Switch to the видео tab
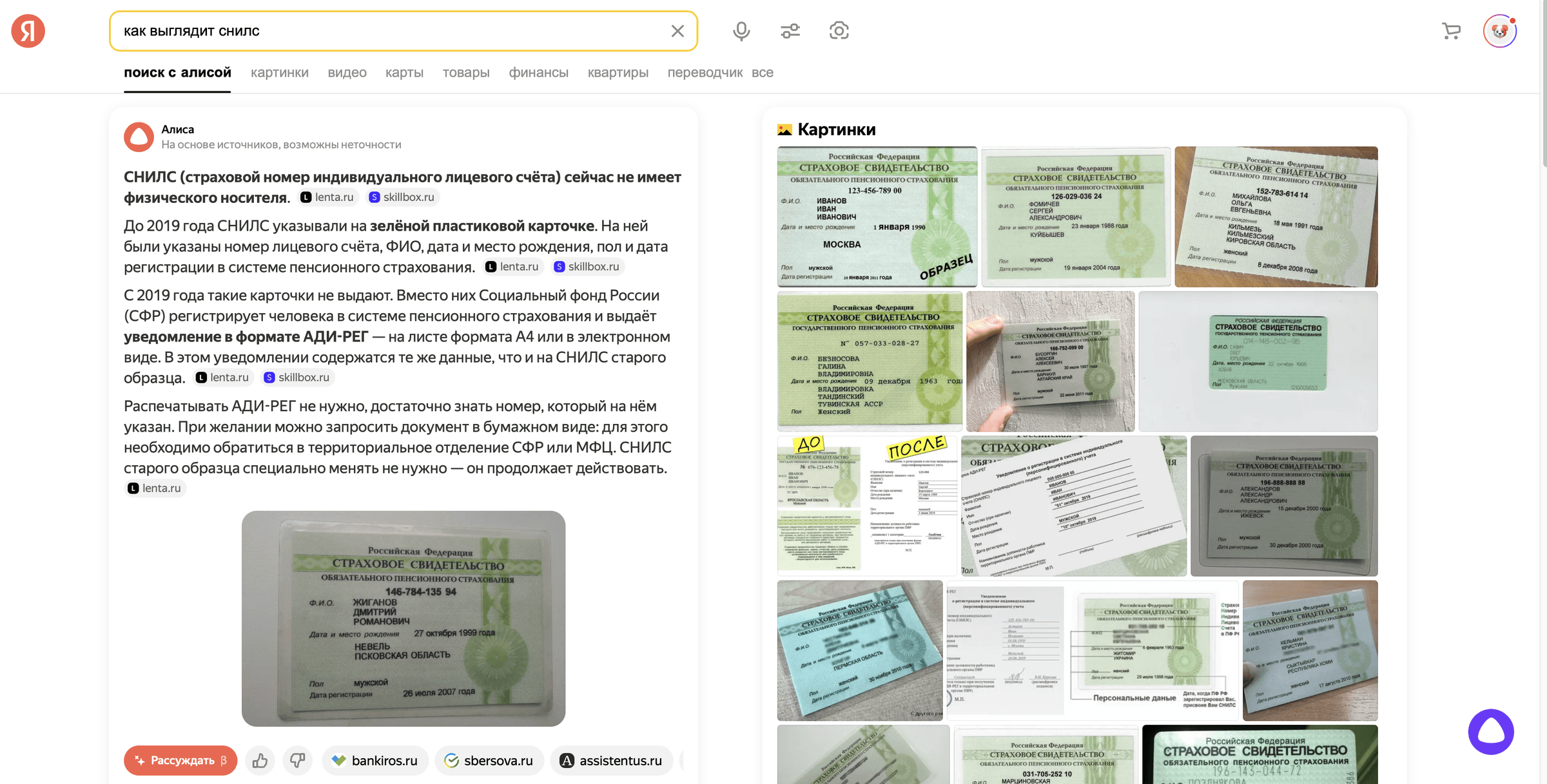The height and width of the screenshot is (784, 1547). pos(347,73)
